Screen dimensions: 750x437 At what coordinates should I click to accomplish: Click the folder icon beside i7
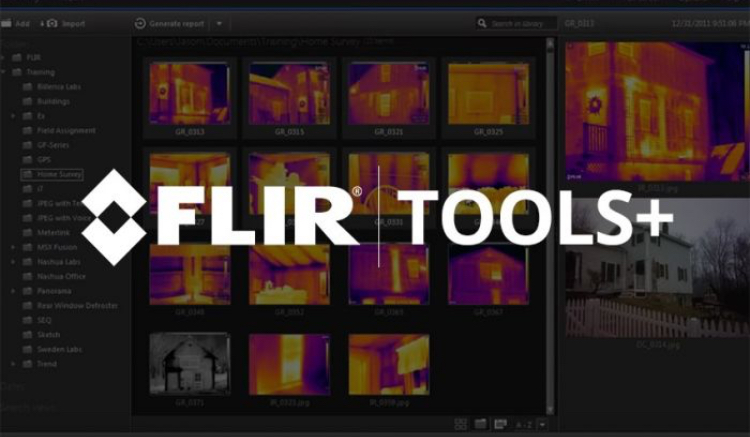point(28,189)
